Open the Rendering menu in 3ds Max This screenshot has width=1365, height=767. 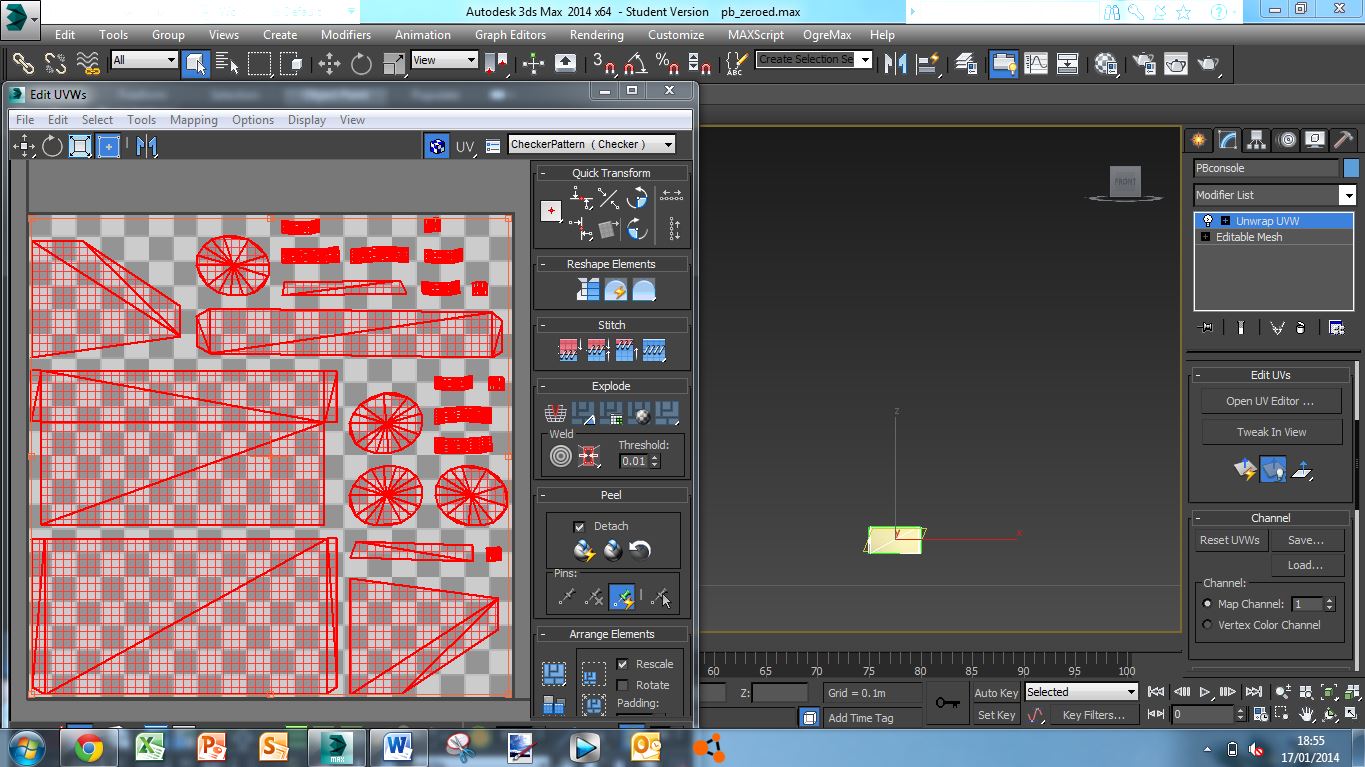pyautogui.click(x=597, y=34)
